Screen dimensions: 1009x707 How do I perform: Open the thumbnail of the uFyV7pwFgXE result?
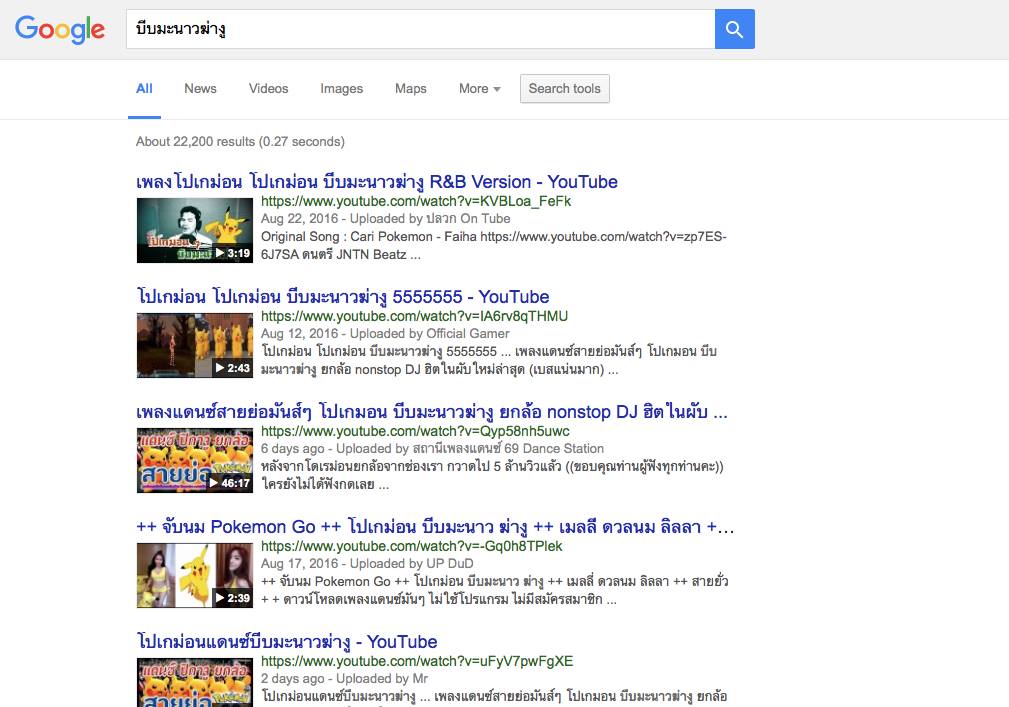click(x=194, y=683)
